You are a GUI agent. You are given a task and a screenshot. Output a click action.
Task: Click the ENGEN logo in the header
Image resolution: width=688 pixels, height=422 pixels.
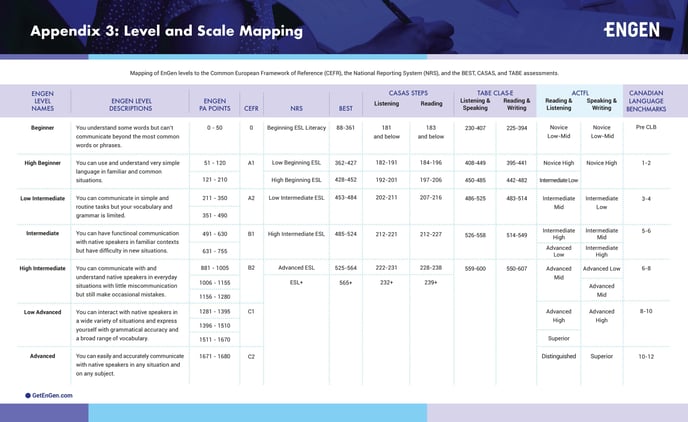point(631,30)
